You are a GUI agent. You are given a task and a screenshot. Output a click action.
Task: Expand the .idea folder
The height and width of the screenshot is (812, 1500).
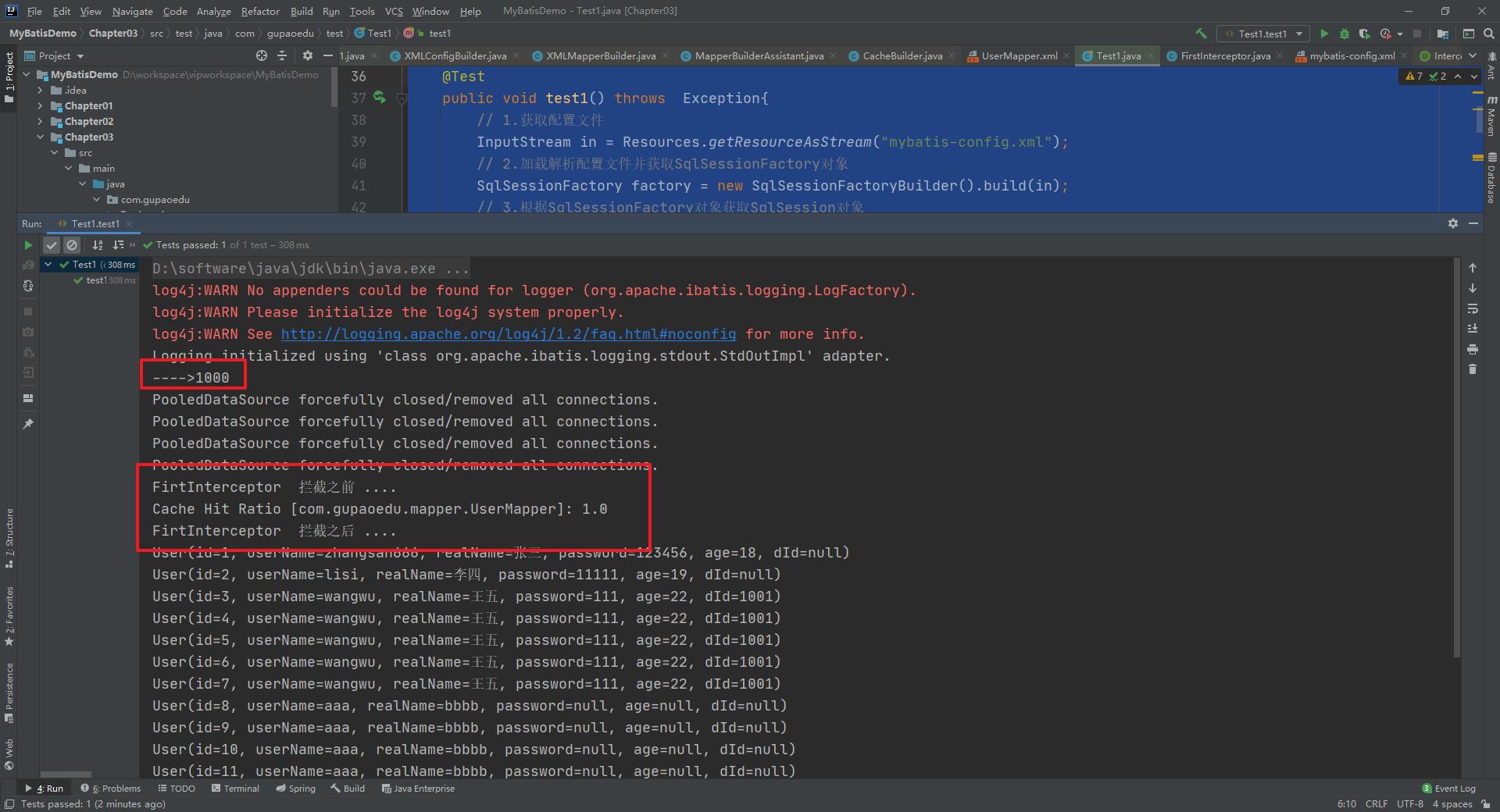click(40, 90)
